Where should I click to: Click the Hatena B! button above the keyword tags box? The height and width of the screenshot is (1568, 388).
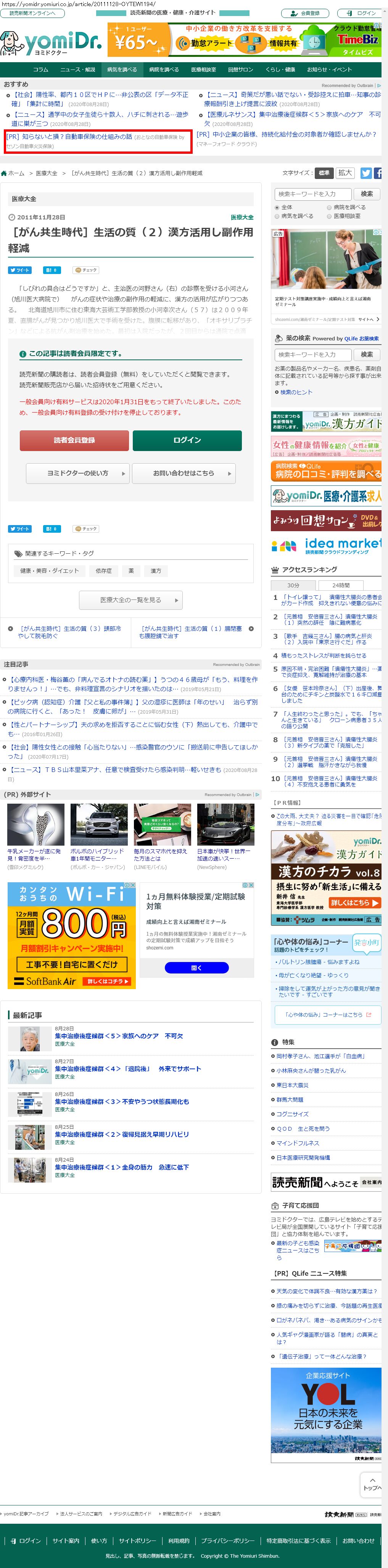tap(51, 529)
